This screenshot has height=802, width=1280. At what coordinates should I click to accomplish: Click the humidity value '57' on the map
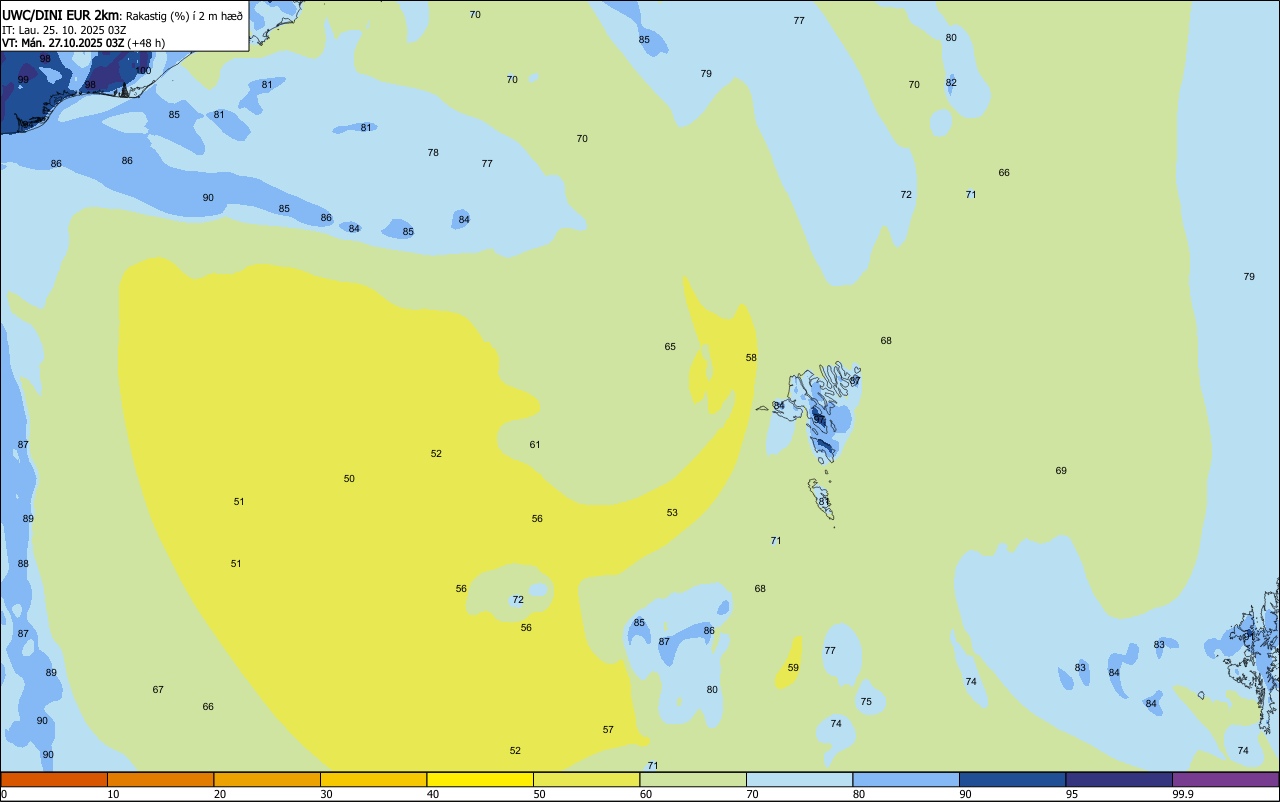click(x=608, y=730)
